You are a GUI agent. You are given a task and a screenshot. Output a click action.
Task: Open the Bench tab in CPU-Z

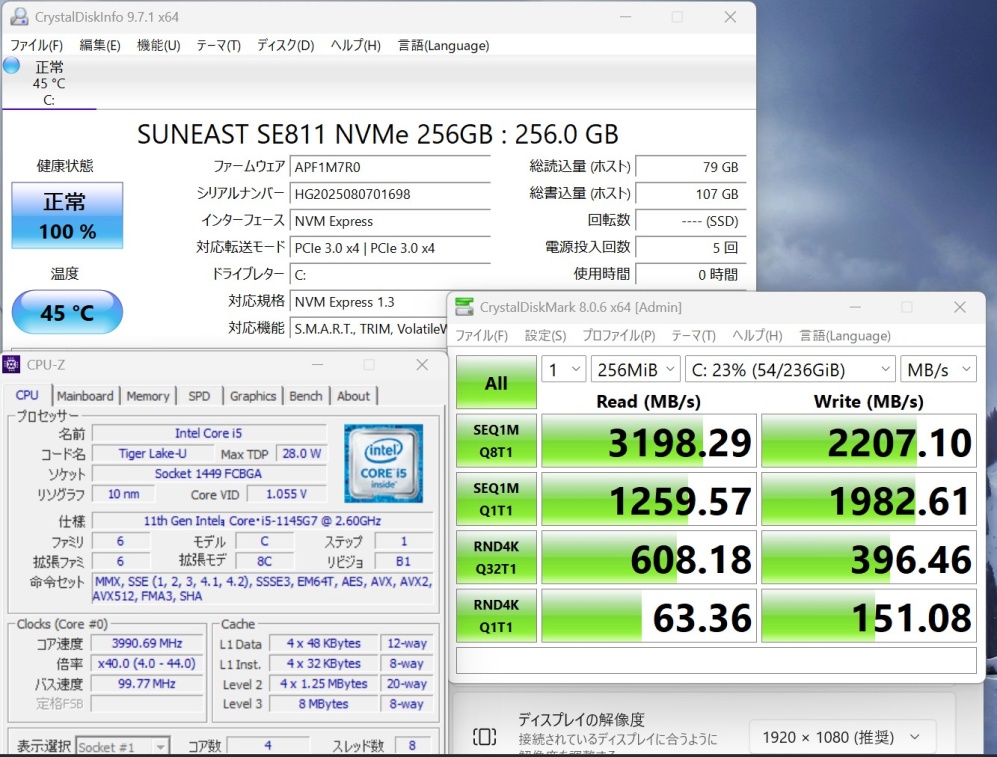[x=305, y=396]
